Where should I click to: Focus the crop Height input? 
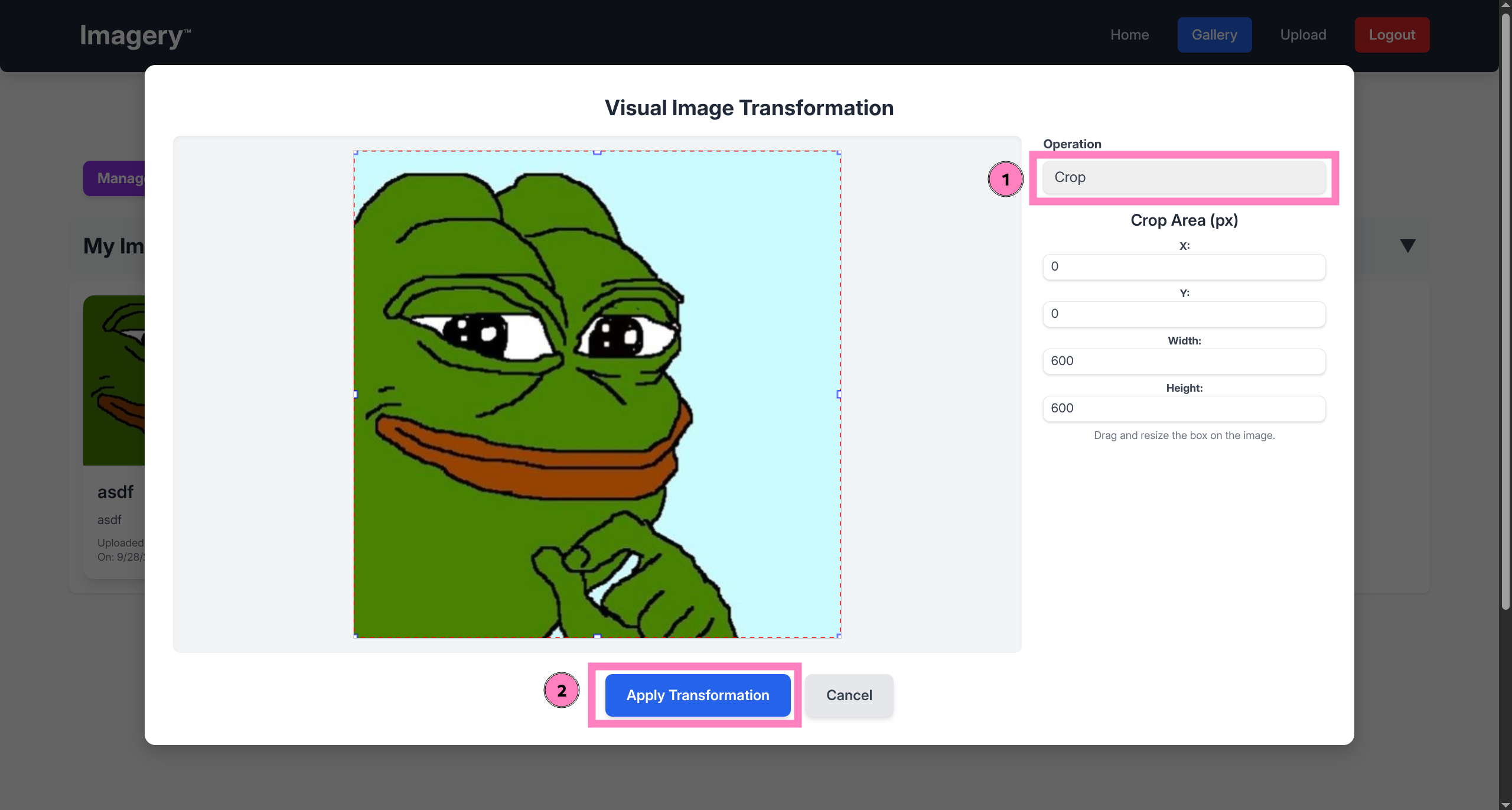tap(1184, 408)
